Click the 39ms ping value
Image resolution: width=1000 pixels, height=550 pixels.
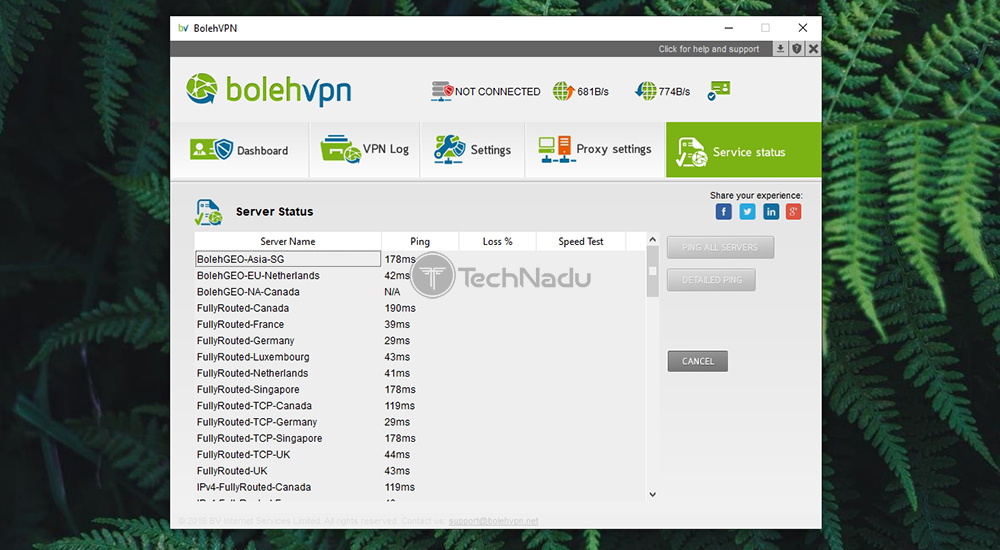397,324
